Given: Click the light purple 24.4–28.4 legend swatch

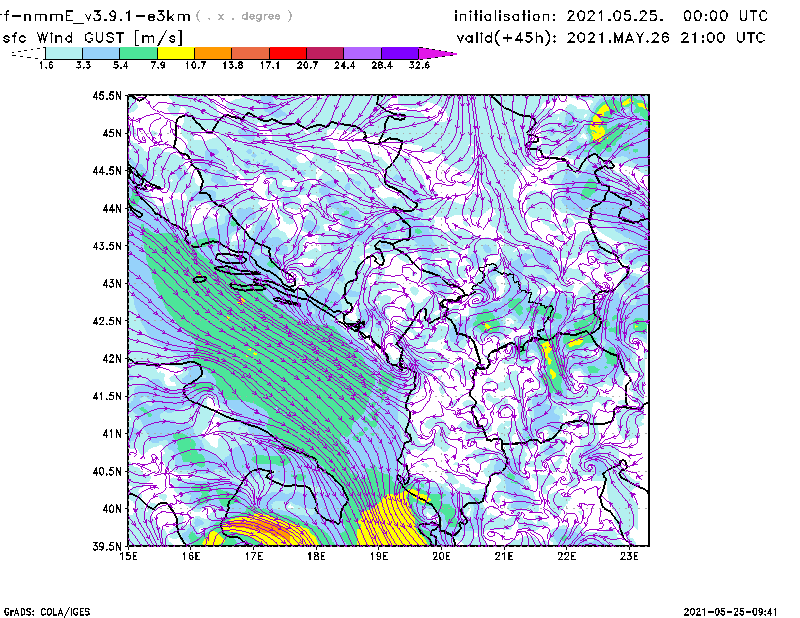Looking at the screenshot, I should (x=363, y=53).
